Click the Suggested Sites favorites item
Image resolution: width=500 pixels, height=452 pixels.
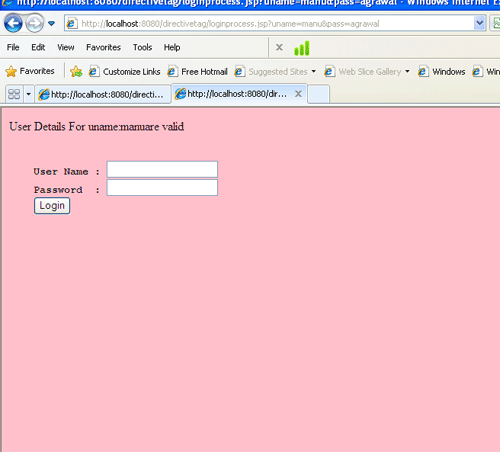(x=270, y=72)
